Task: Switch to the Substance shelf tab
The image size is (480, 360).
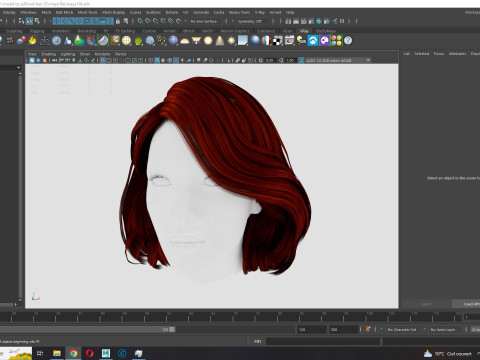Action: [x=266, y=31]
